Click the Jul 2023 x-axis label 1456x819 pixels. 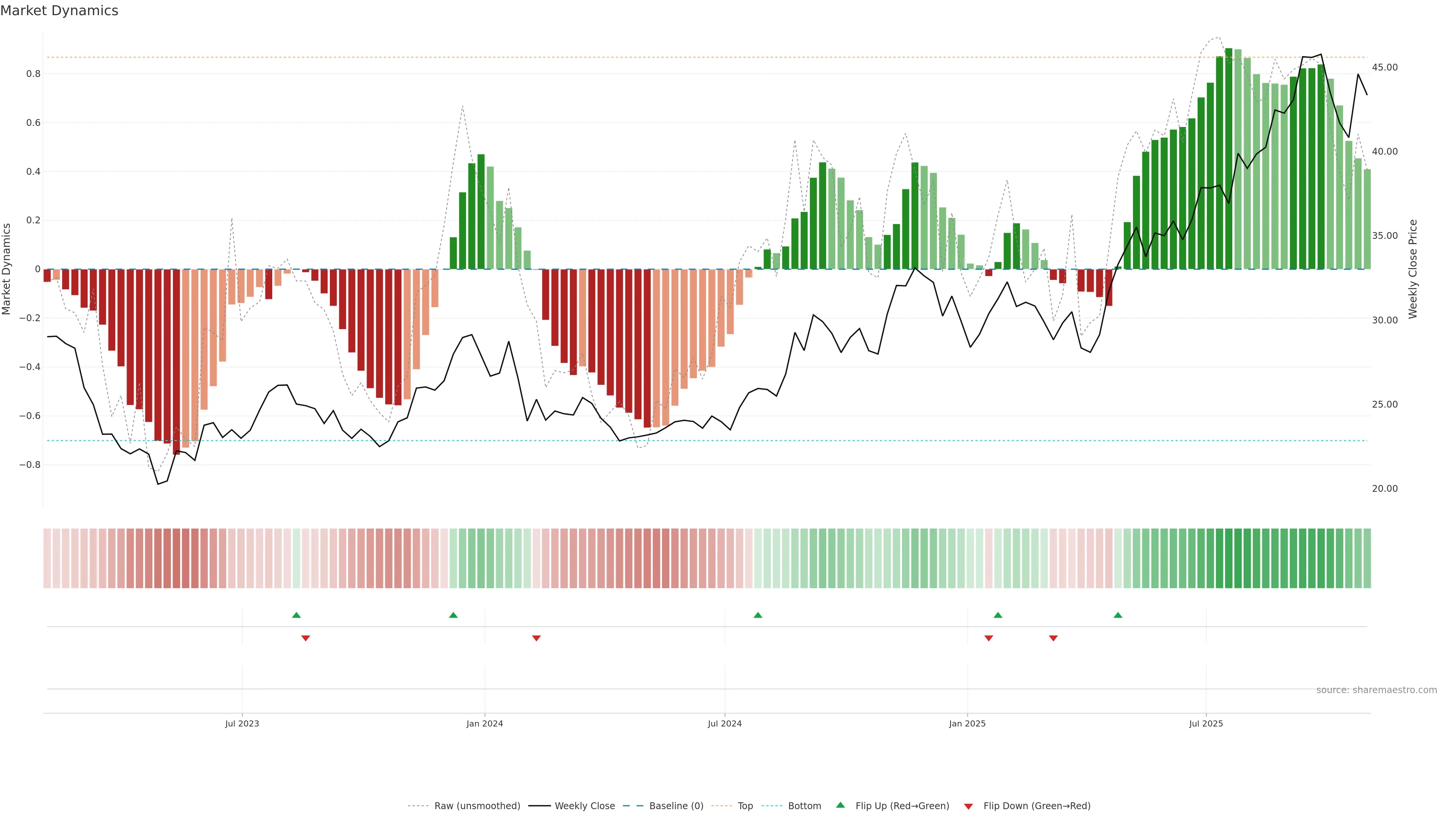point(242,723)
